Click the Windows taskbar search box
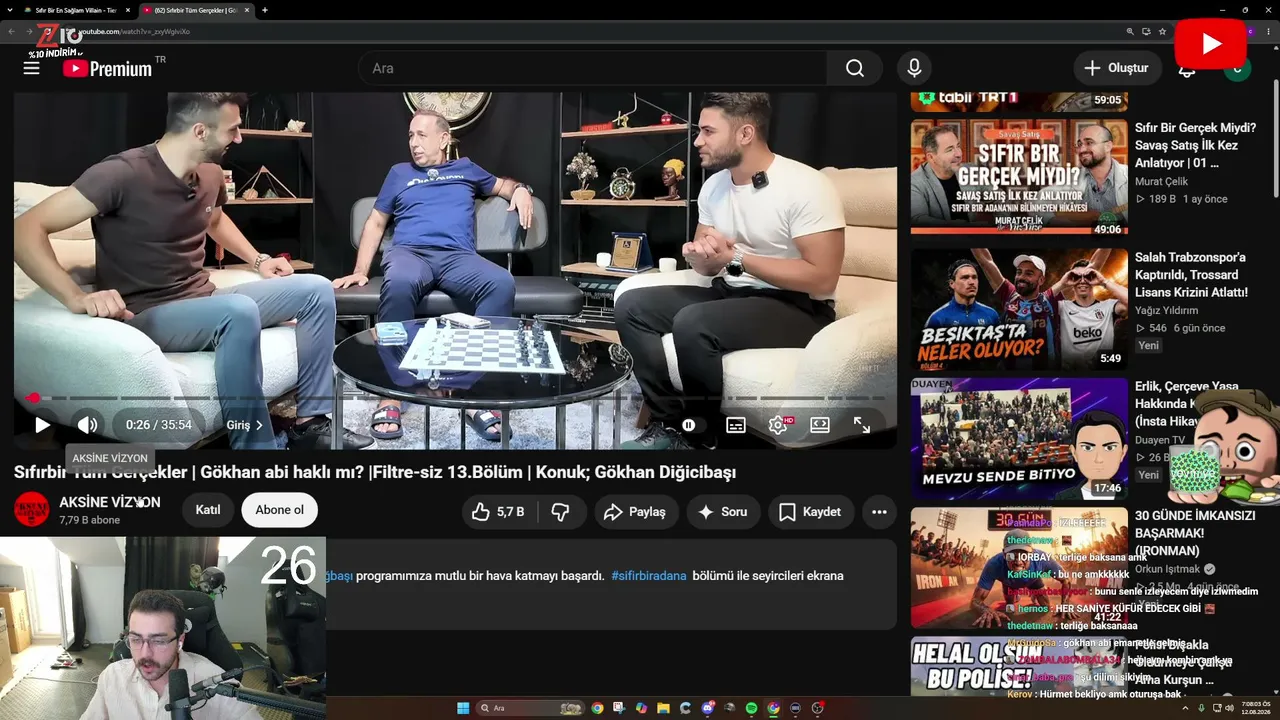 [529, 708]
